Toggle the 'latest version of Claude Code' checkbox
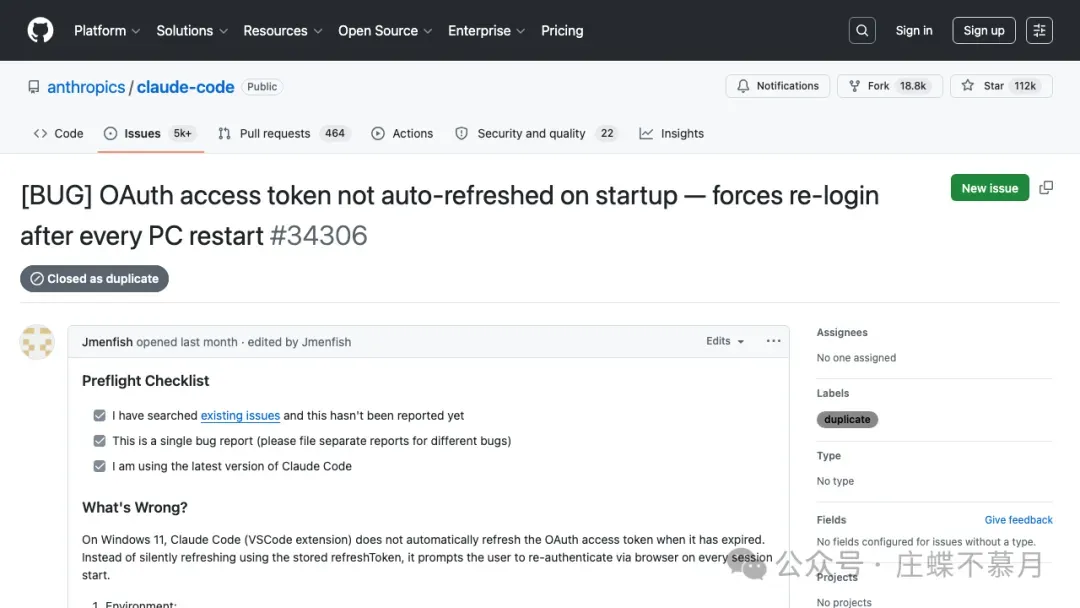The height and width of the screenshot is (608, 1080). 99,466
